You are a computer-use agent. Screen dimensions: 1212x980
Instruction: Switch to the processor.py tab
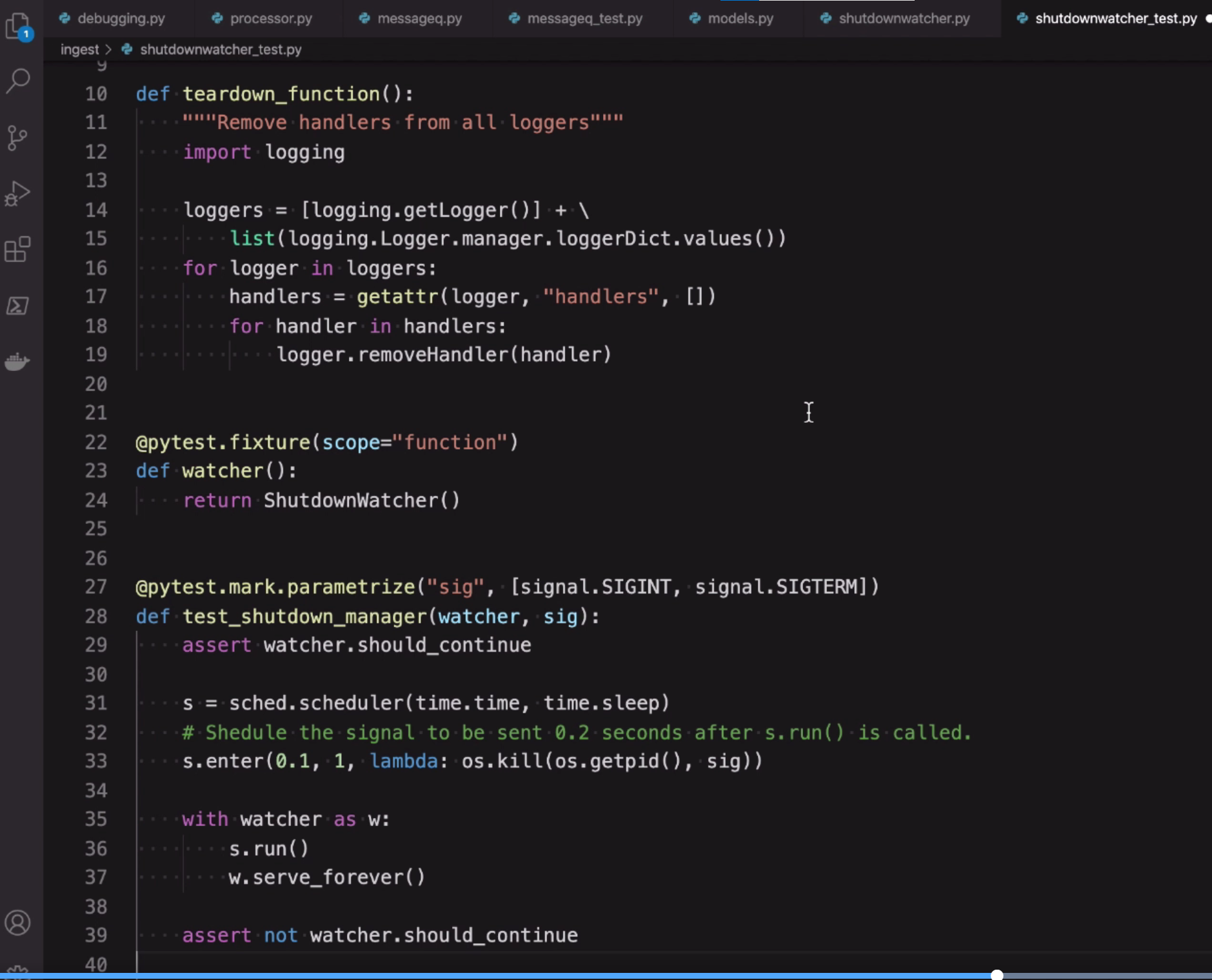click(x=270, y=18)
